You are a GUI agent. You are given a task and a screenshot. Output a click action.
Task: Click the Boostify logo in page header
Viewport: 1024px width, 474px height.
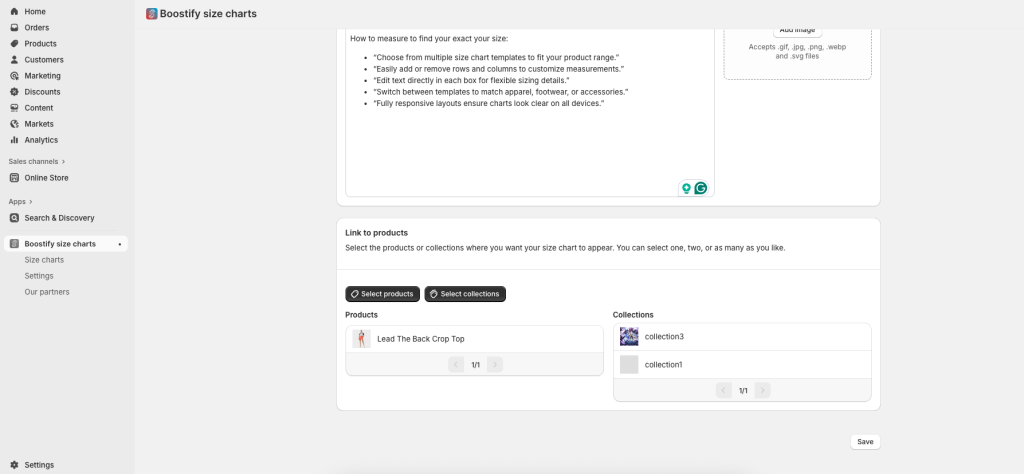tap(152, 14)
